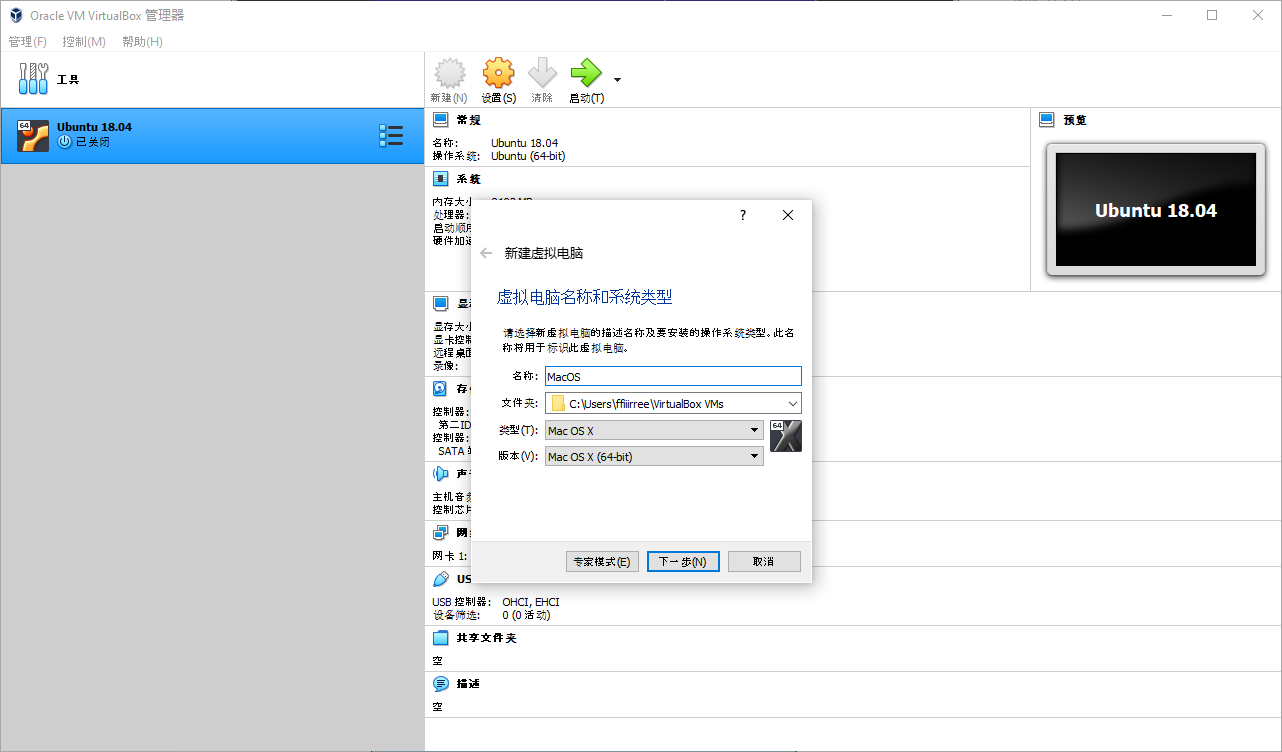Click the VirtualBox title bar app icon
Viewport: 1282px width, 752px height.
coord(16,15)
